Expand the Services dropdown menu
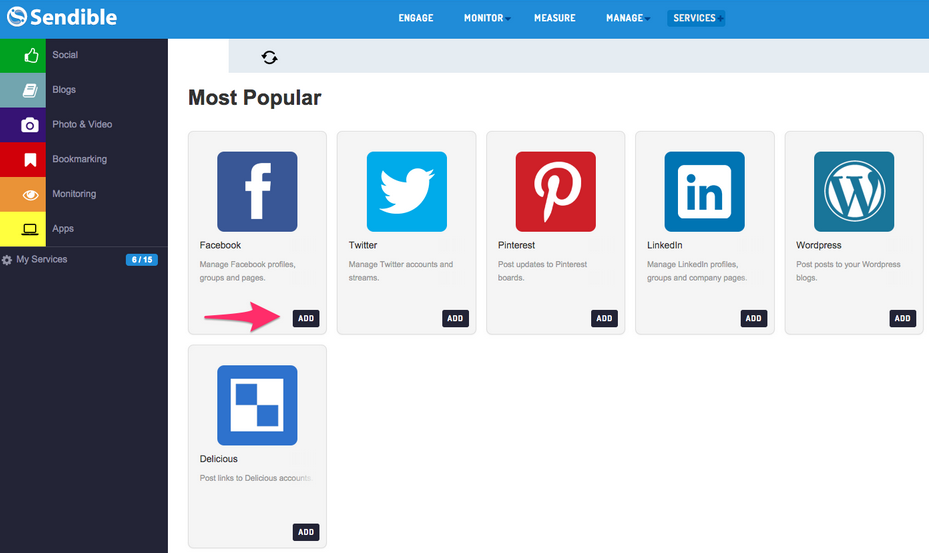The width and height of the screenshot is (929, 553). [x=696, y=18]
